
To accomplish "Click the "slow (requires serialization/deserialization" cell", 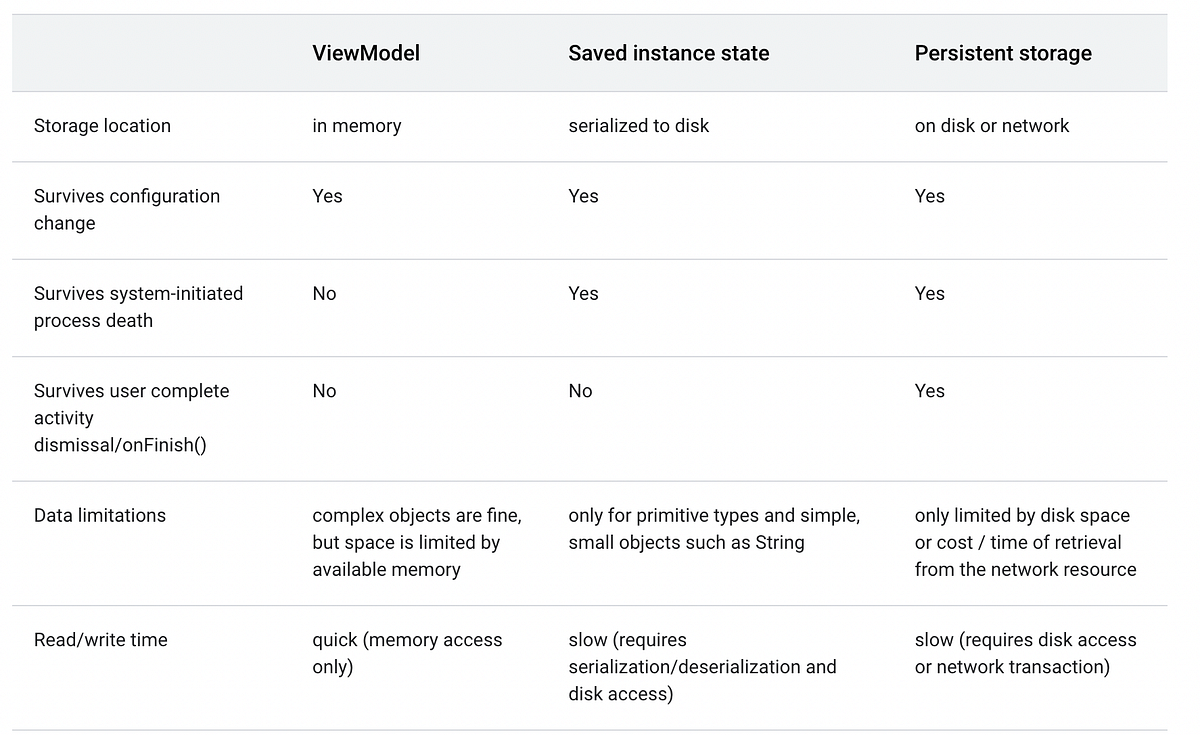I will (x=702, y=666).
